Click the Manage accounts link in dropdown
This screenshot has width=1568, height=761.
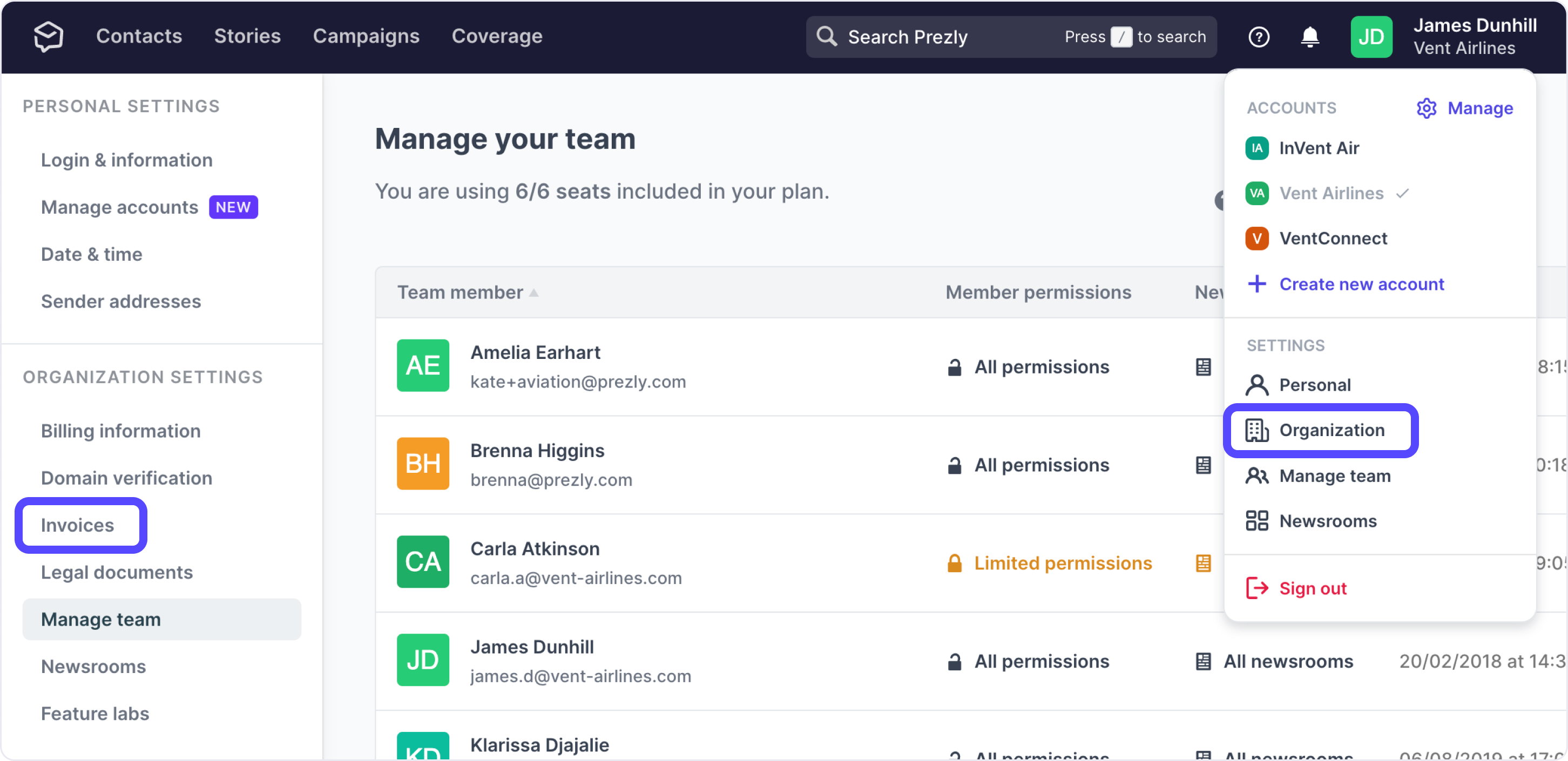click(x=1480, y=108)
